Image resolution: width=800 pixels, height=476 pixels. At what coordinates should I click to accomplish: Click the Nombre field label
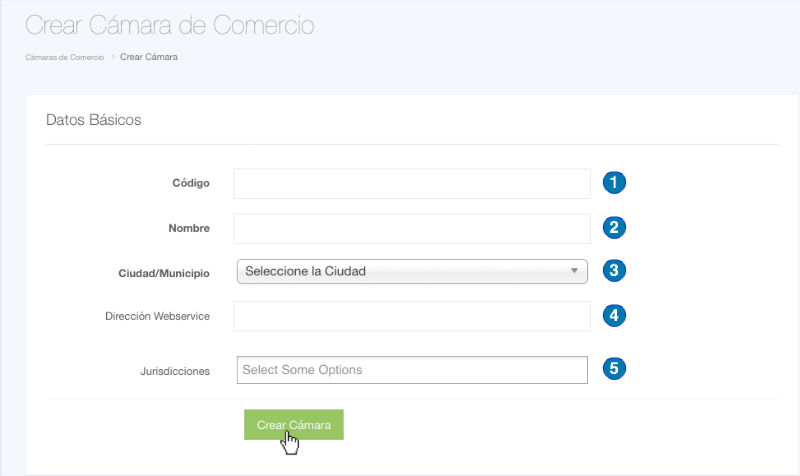tap(189, 228)
